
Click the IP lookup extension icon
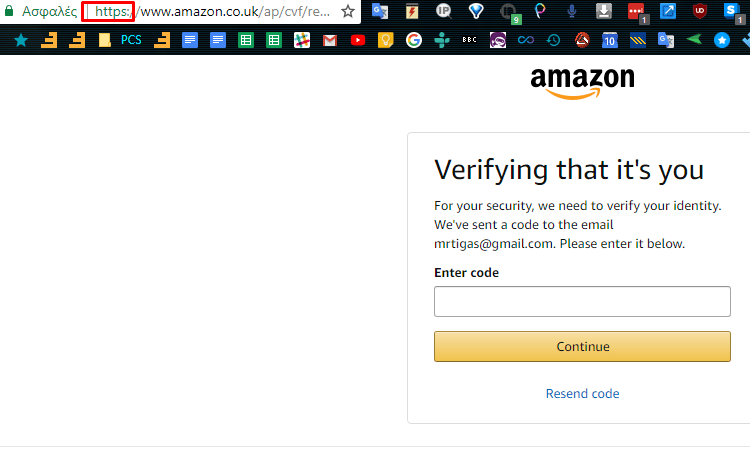pos(444,12)
